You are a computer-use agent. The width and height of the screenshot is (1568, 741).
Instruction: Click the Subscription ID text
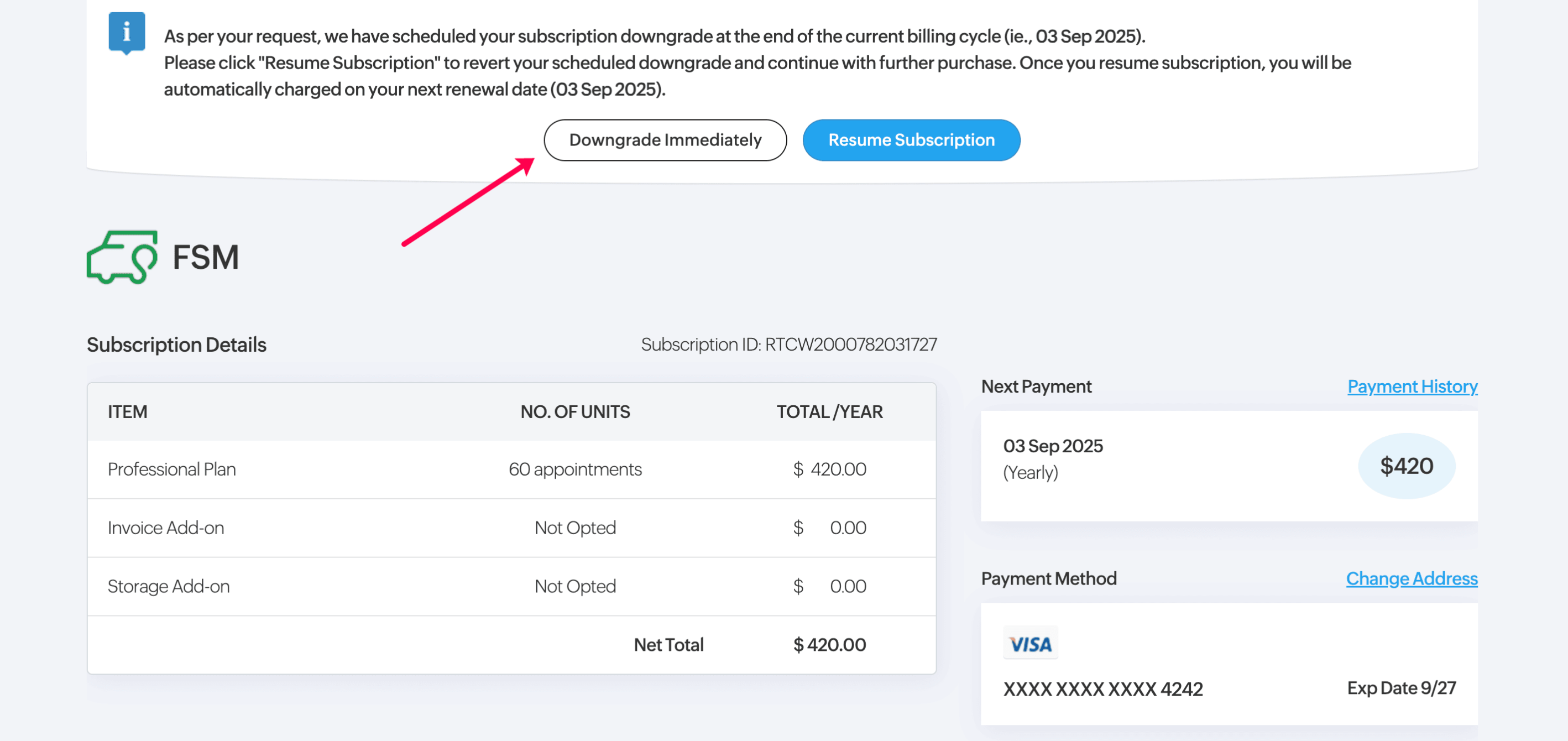click(x=789, y=345)
